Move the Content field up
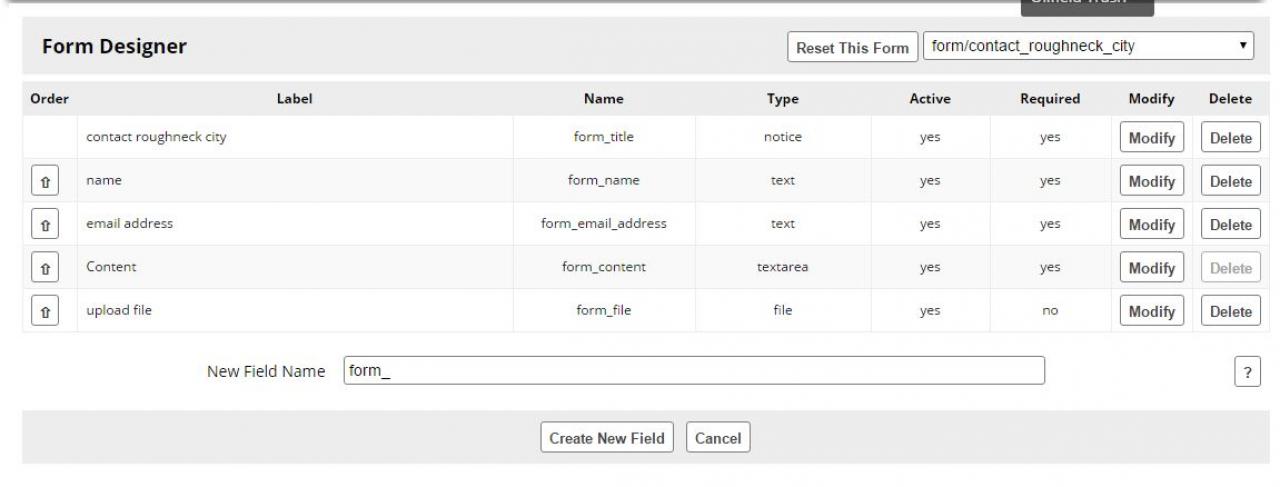This screenshot has height=487, width=1280. click(x=45, y=268)
